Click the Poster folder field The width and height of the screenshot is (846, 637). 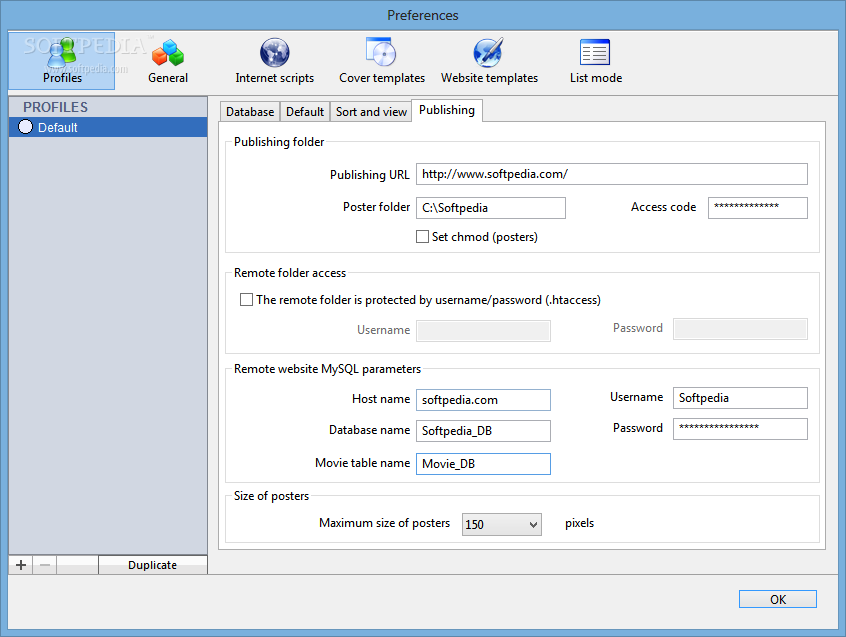(491, 208)
